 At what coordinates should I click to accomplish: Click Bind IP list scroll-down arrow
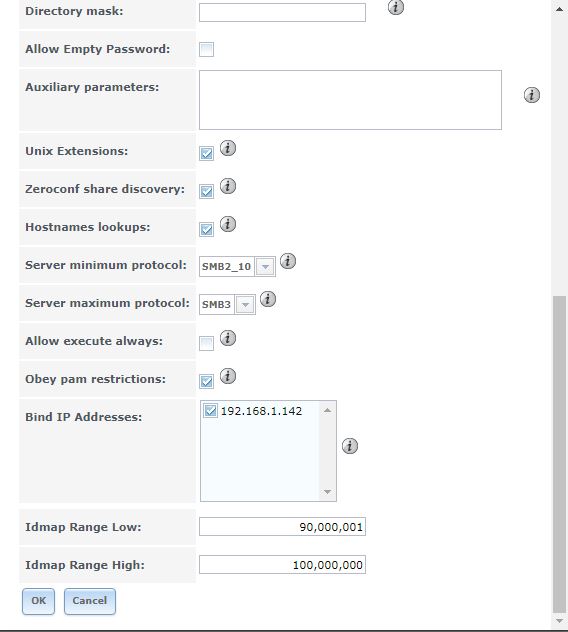pyautogui.click(x=327, y=492)
